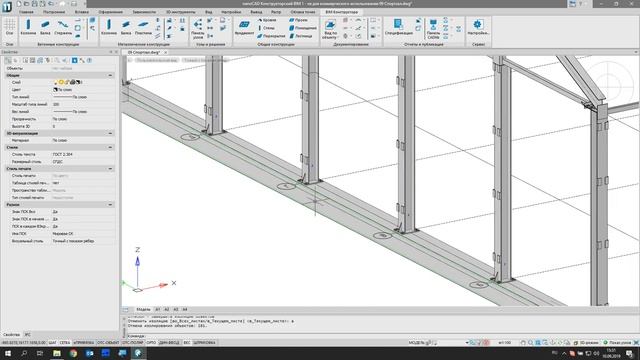The width and height of the screenshot is (640, 360).
Task: Click the taskbar search icon
Action: (24, 353)
